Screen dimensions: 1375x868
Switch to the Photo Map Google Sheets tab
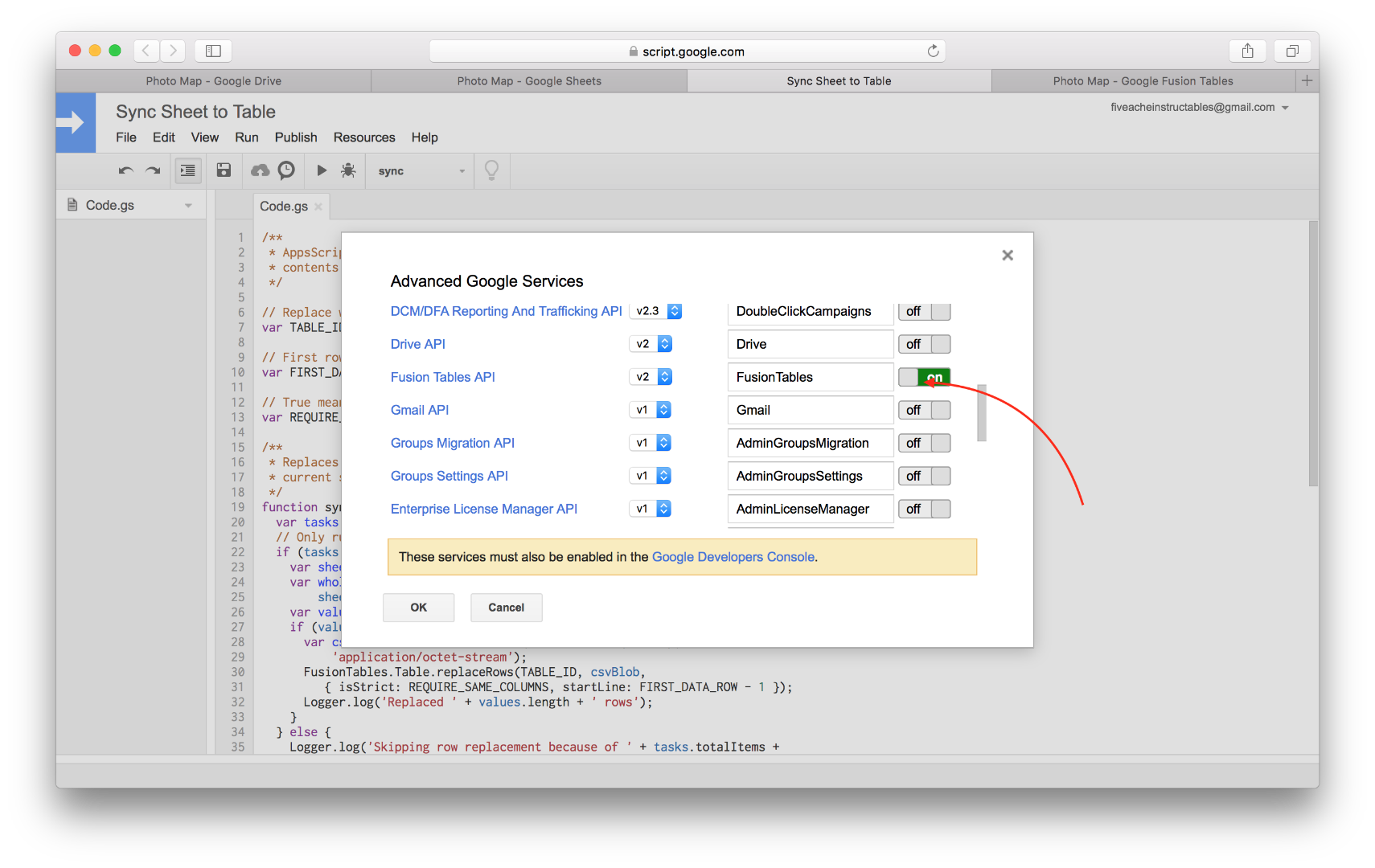pyautogui.click(x=529, y=80)
